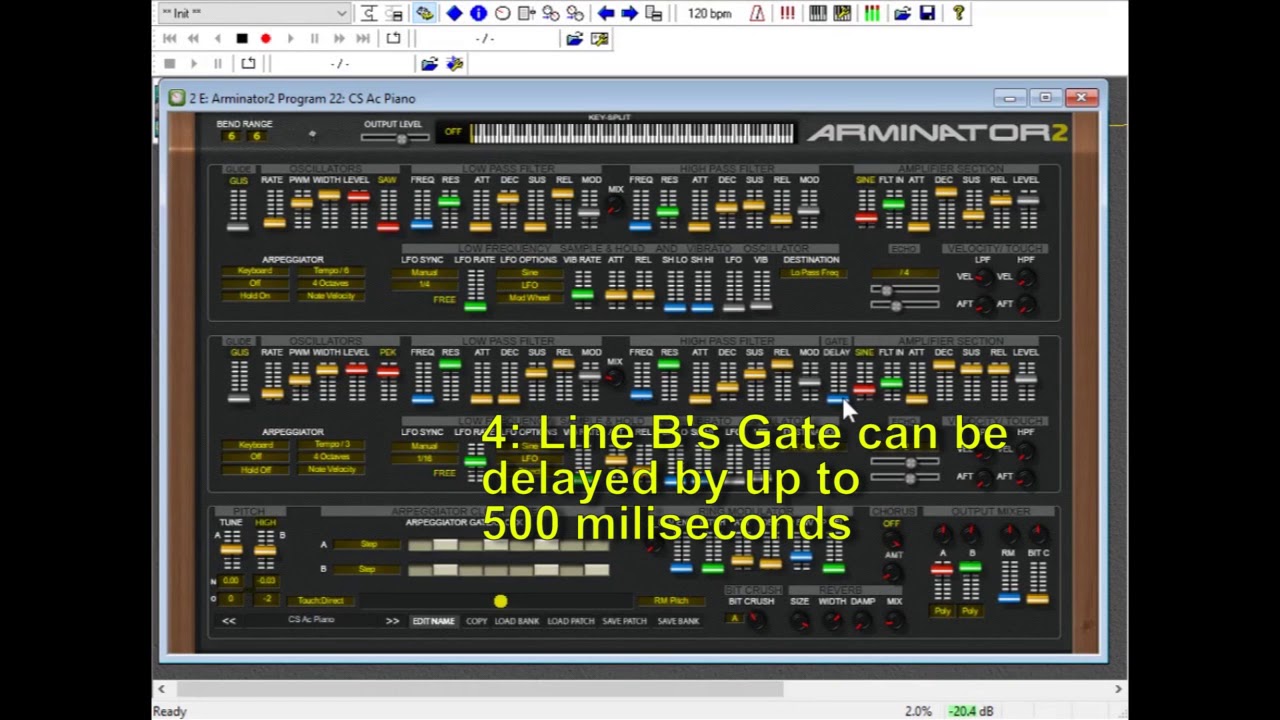Go to next patch with >> button
This screenshot has width=1280, height=720.
393,621
